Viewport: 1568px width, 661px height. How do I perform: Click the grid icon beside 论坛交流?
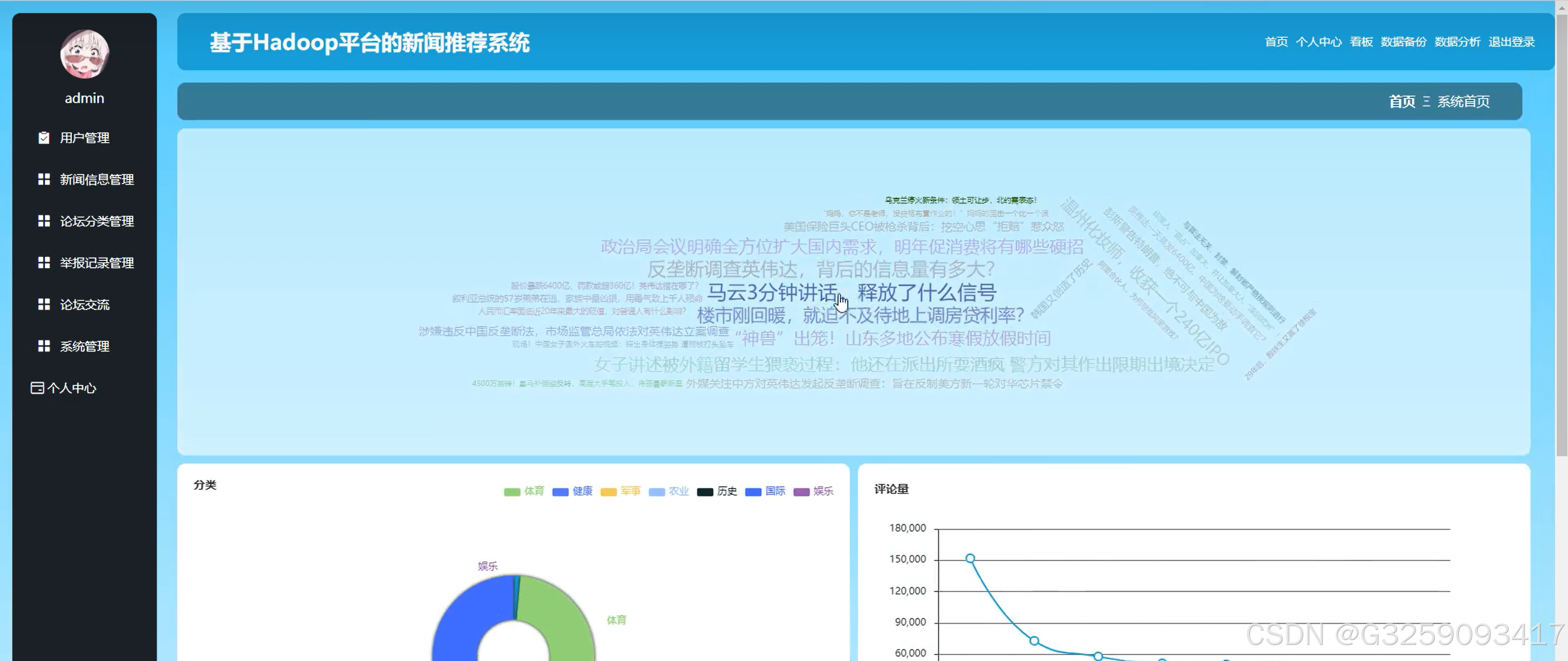point(44,304)
